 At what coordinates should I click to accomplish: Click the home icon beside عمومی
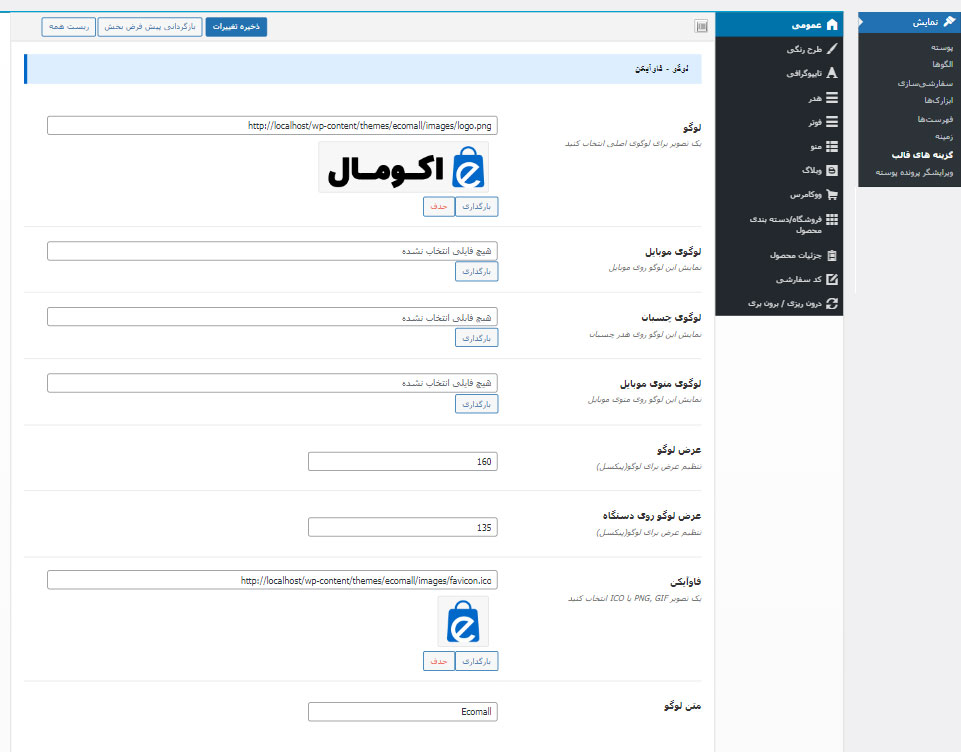(x=832, y=25)
